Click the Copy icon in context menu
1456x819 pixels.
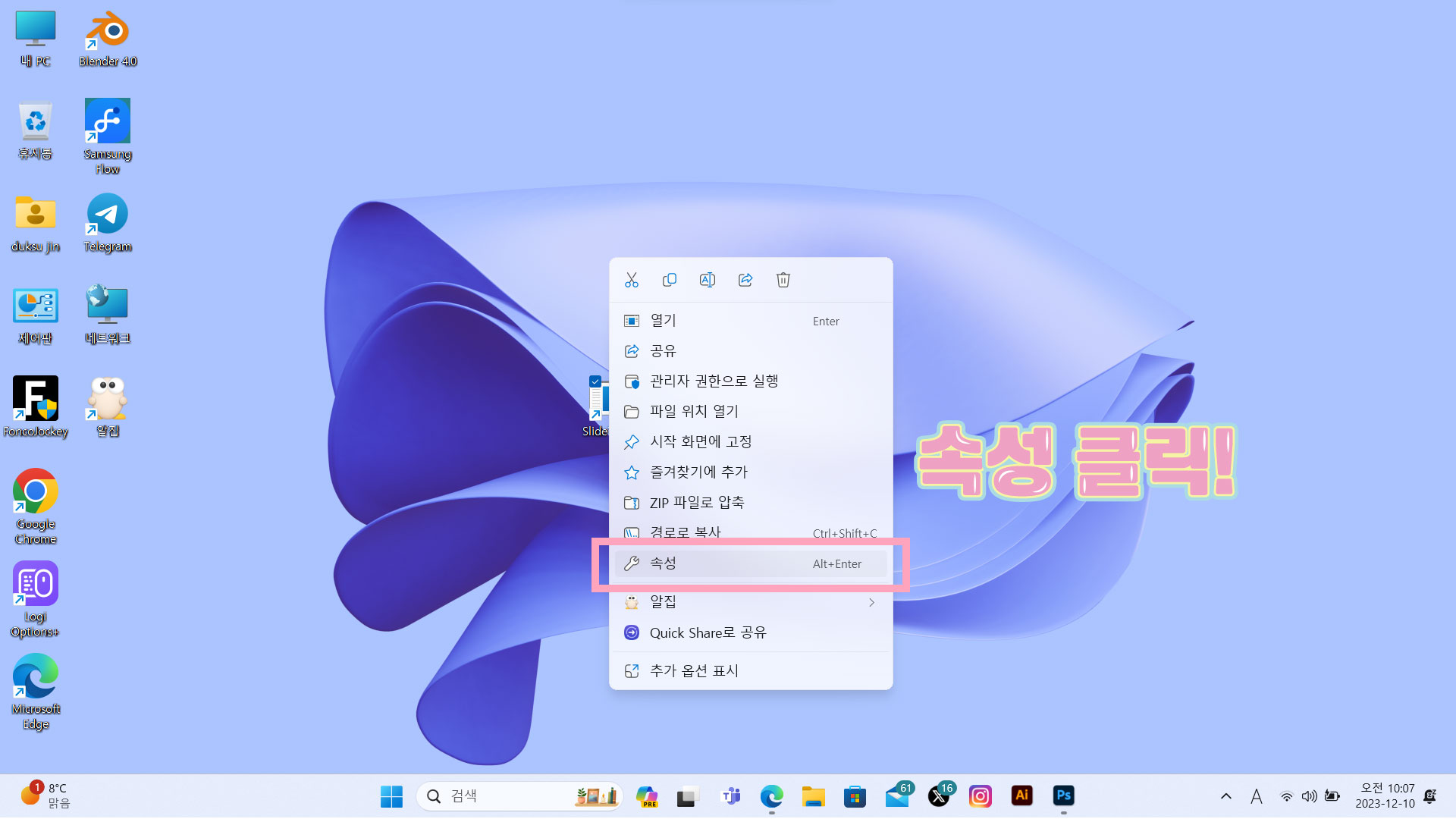[x=670, y=280]
